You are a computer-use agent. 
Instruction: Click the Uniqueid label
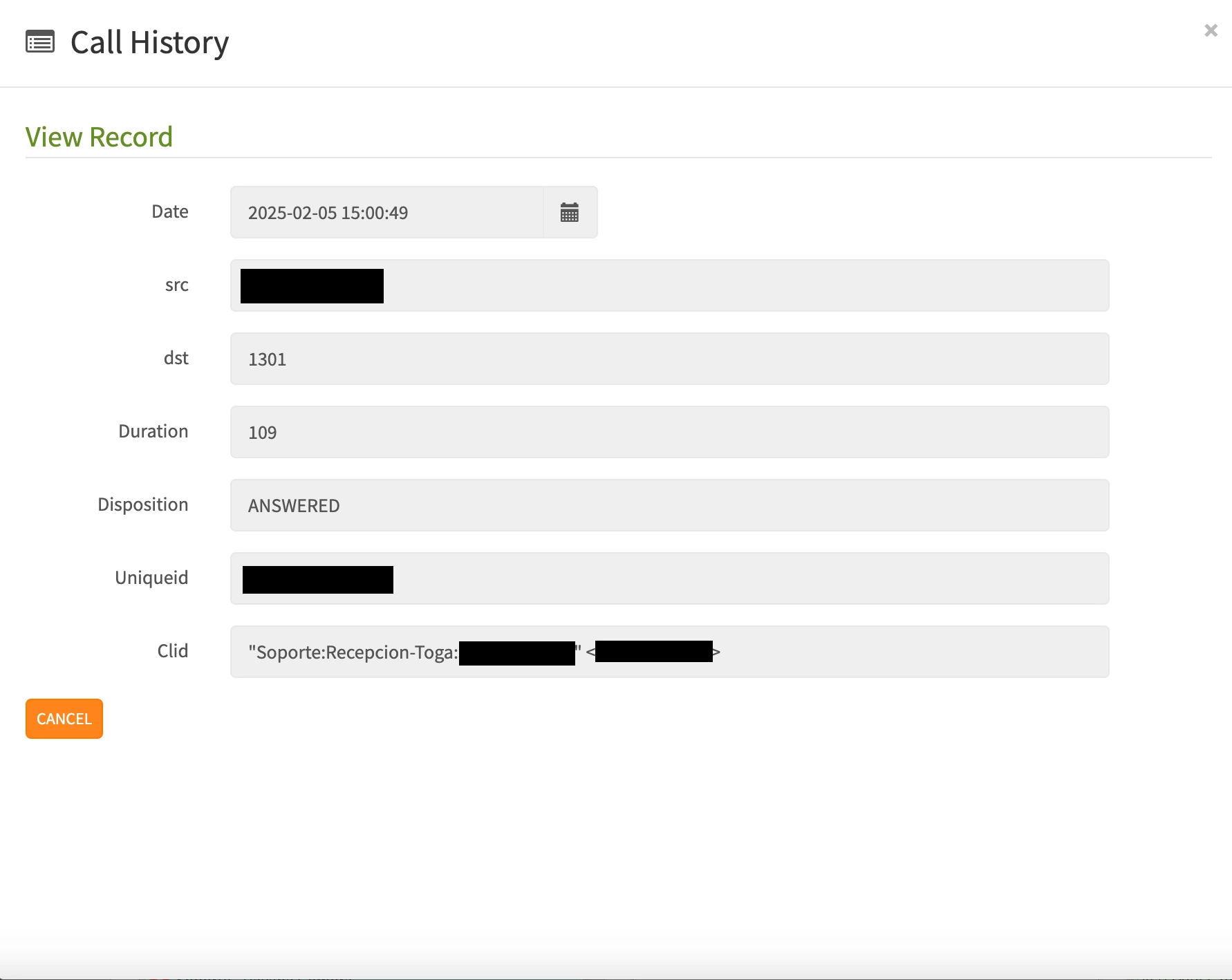point(151,578)
